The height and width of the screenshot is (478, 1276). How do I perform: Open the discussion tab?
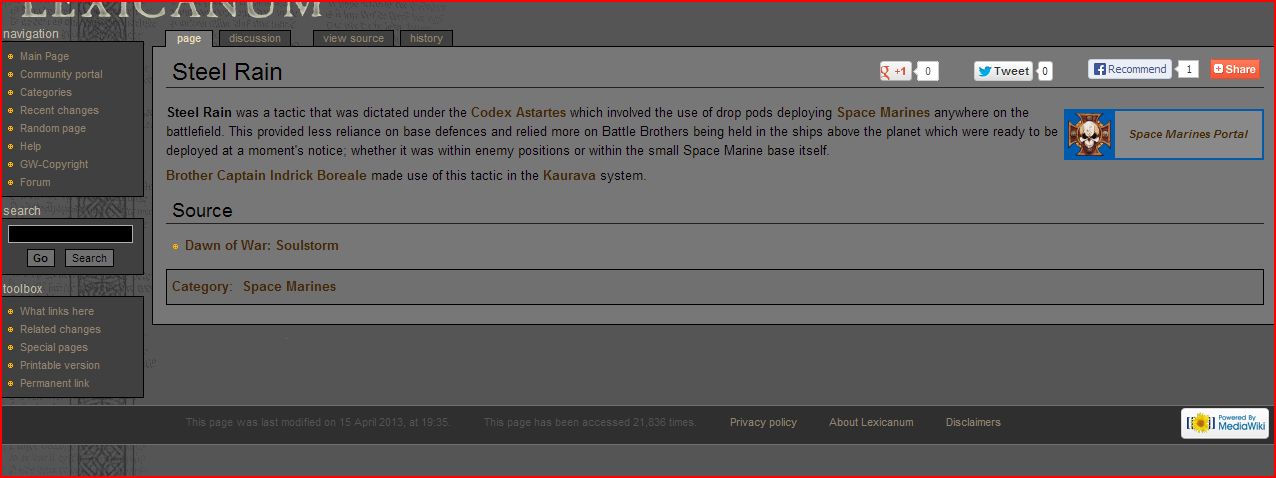[255, 39]
